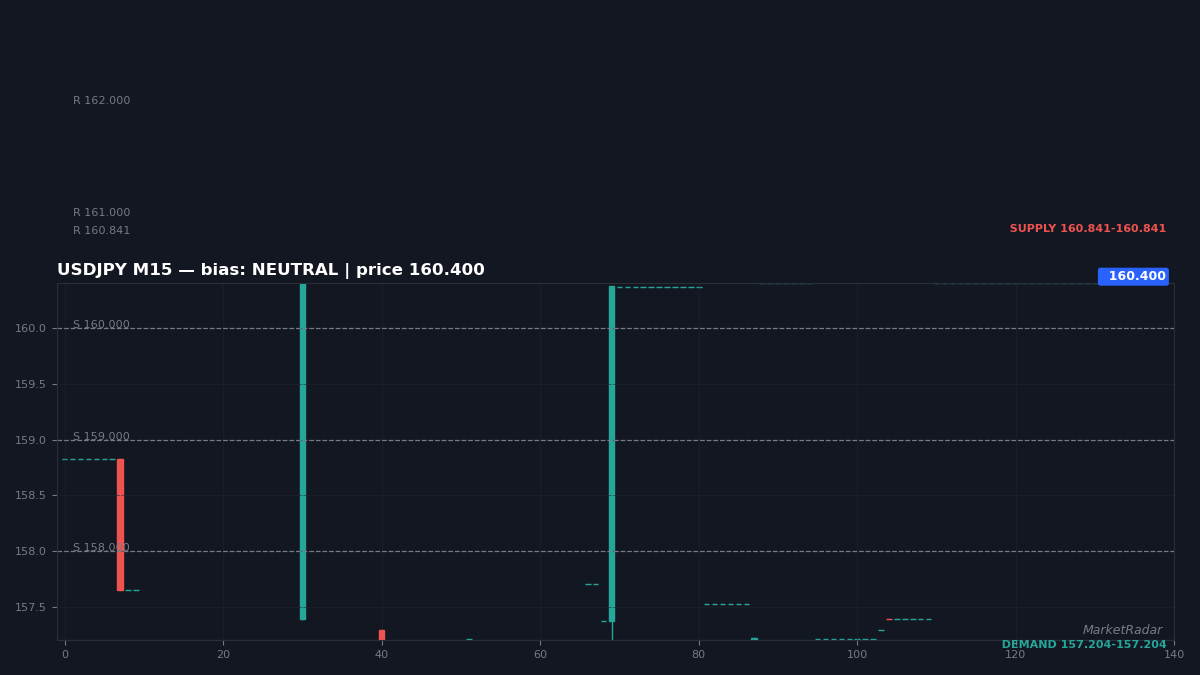
Task: Click the 120 tick on the bar axis
Action: pos(1016,655)
